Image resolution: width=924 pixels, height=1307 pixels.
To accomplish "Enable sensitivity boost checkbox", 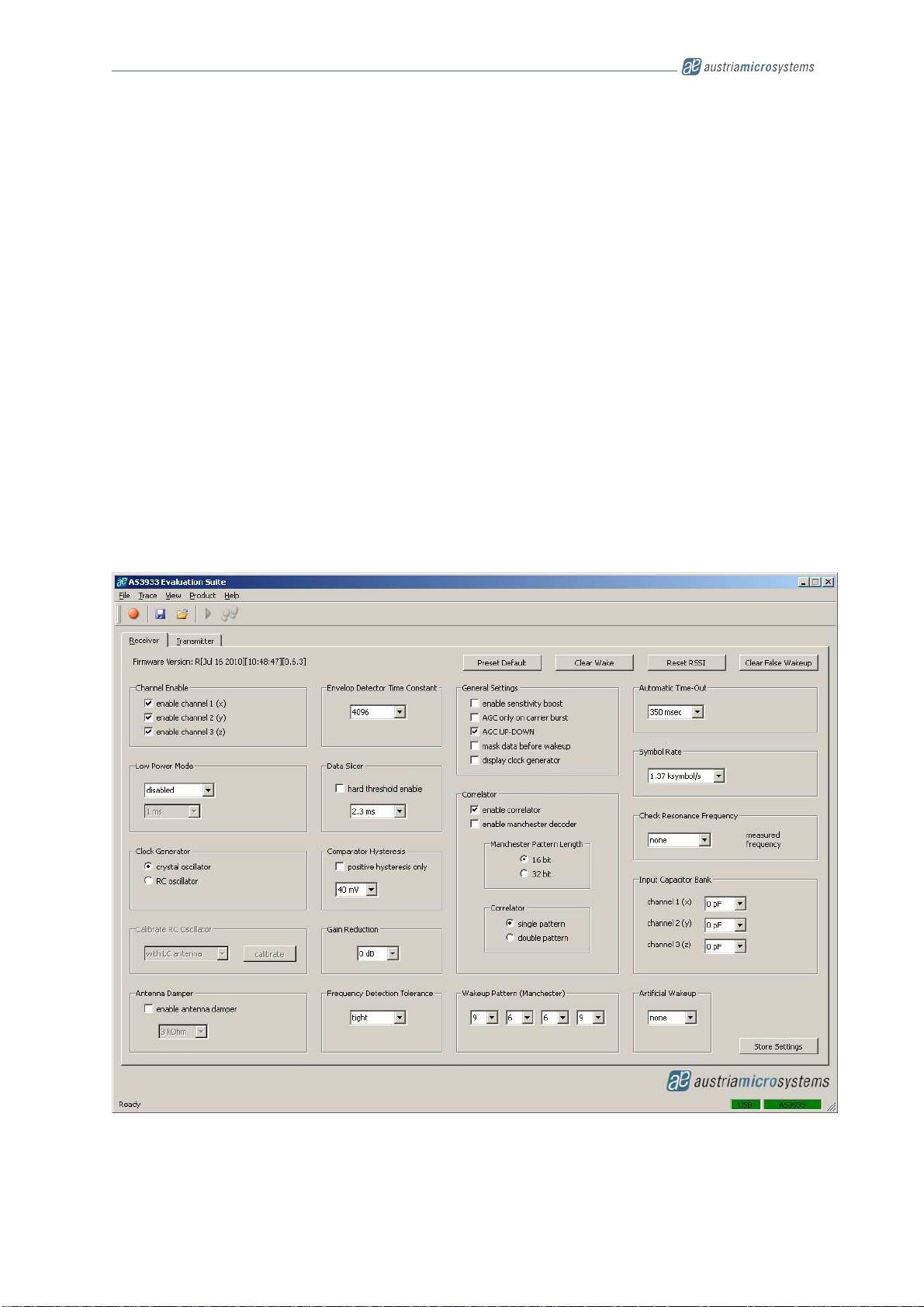I will pyautogui.click(x=475, y=704).
